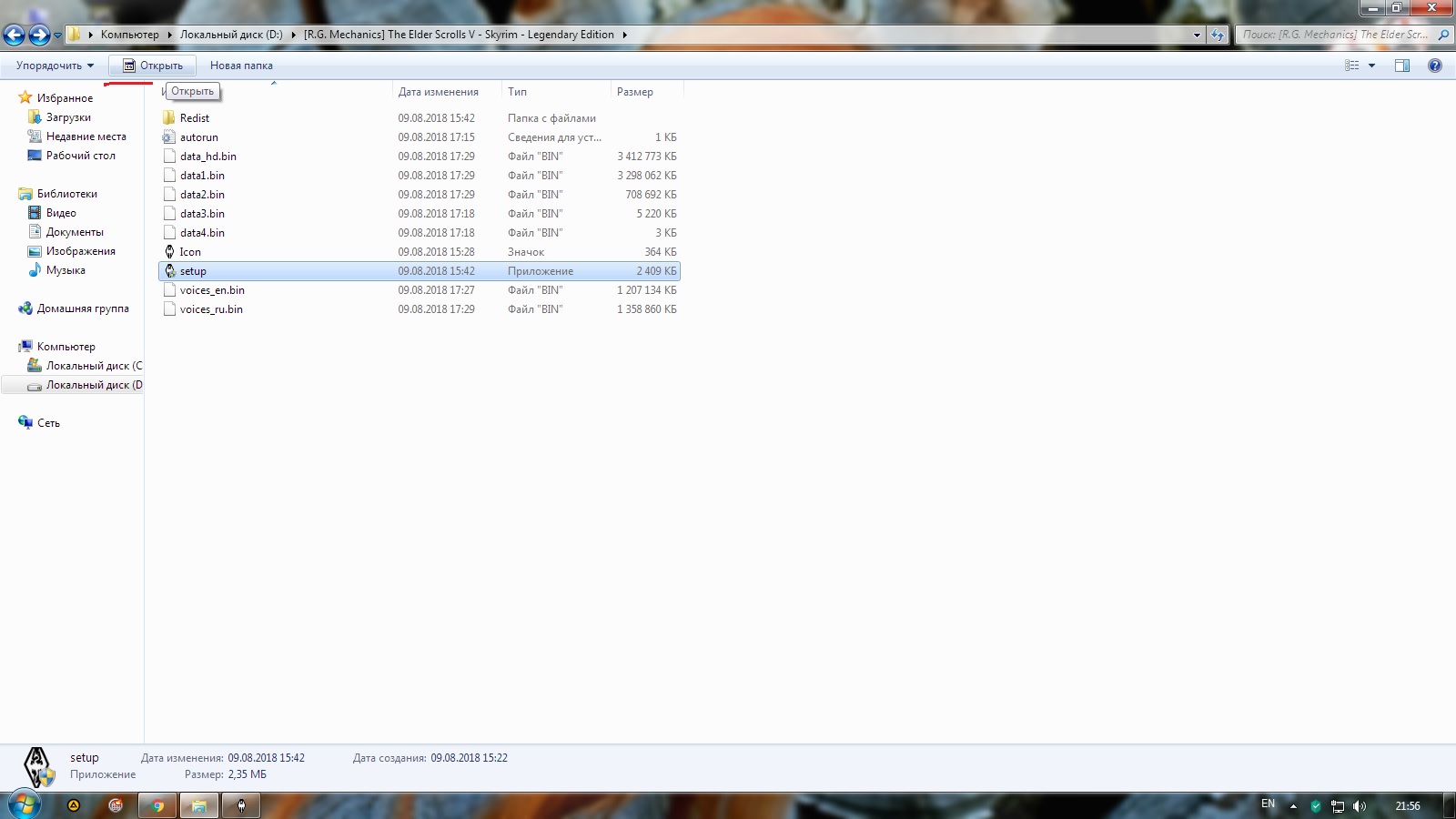The height and width of the screenshot is (819, 1456).
Task: Open Недавние места in the sidebar
Action: pos(86,136)
